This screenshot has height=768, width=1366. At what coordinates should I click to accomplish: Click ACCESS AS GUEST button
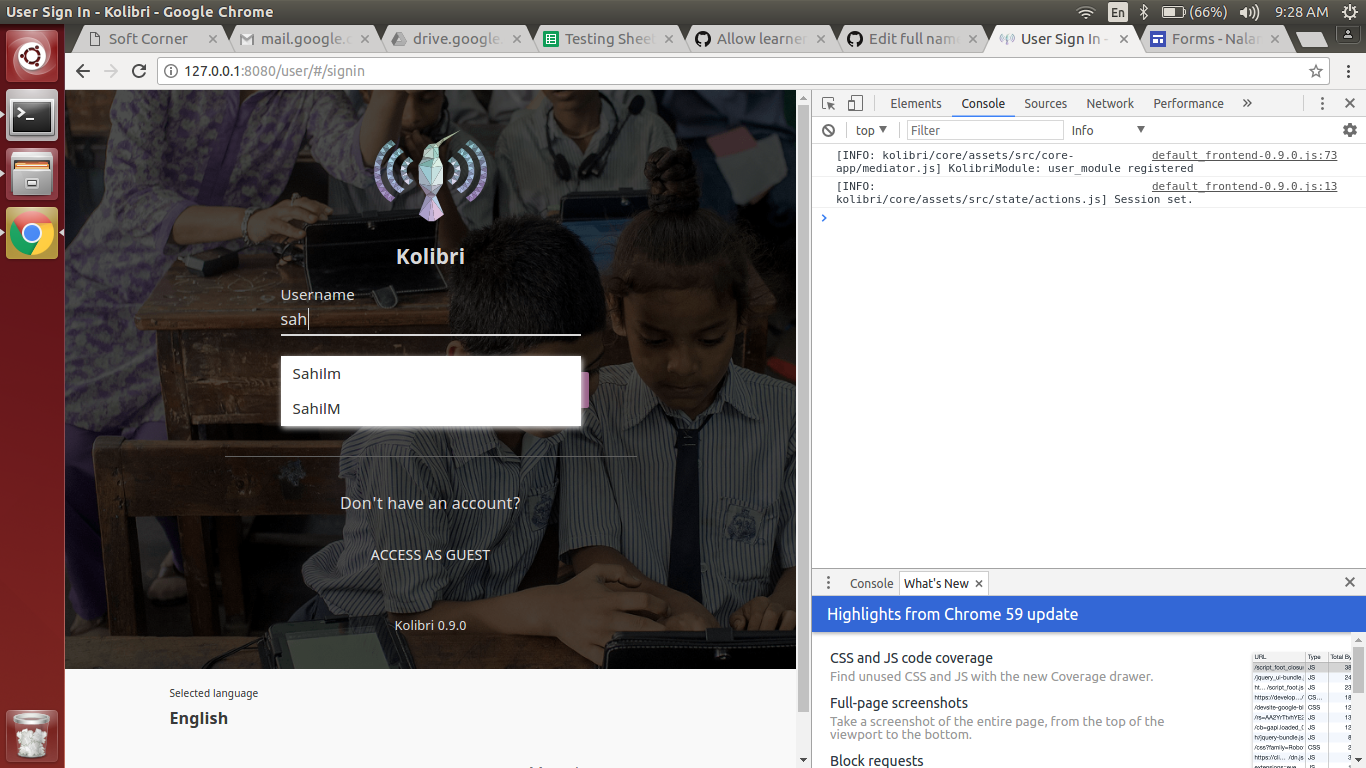pos(430,555)
